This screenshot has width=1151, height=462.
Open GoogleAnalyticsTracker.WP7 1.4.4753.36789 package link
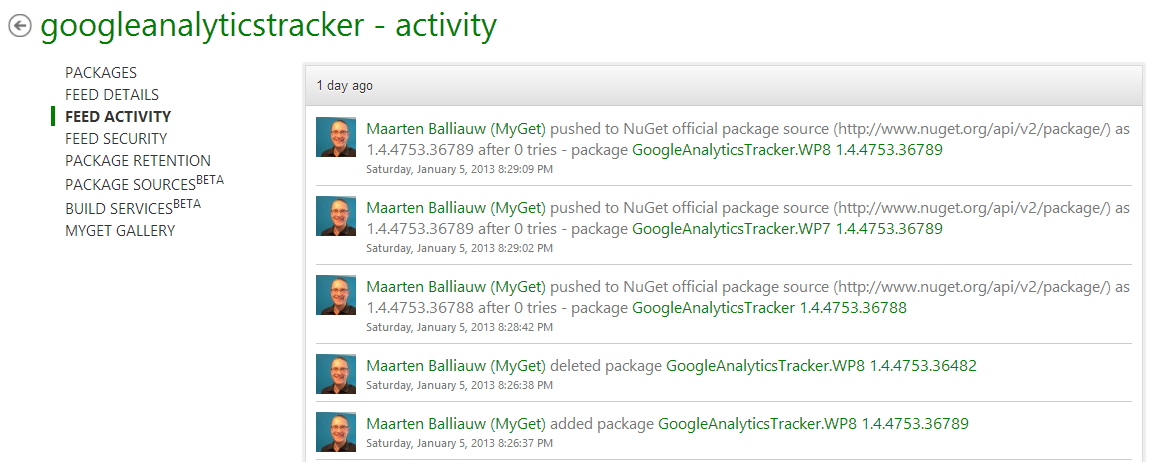(x=788, y=228)
